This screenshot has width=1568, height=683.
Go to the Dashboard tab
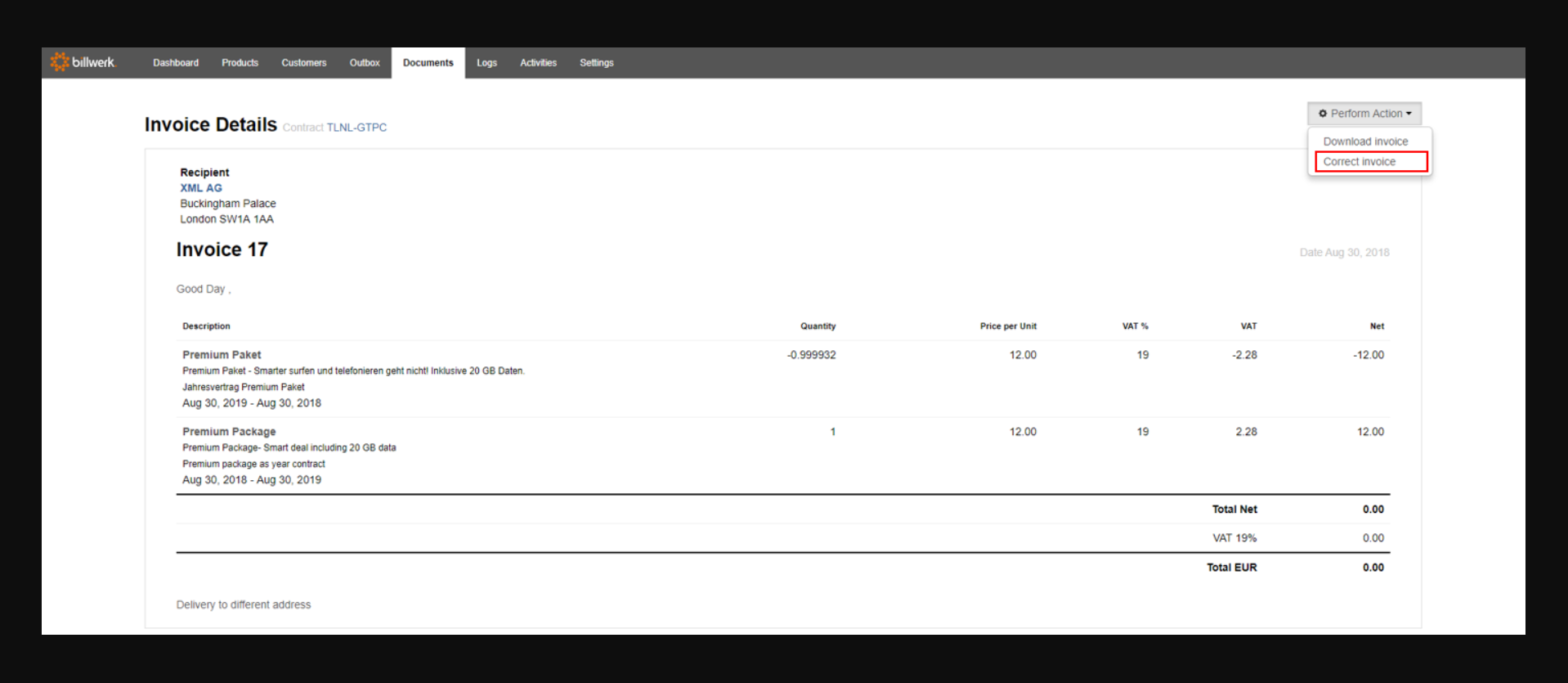tap(176, 63)
